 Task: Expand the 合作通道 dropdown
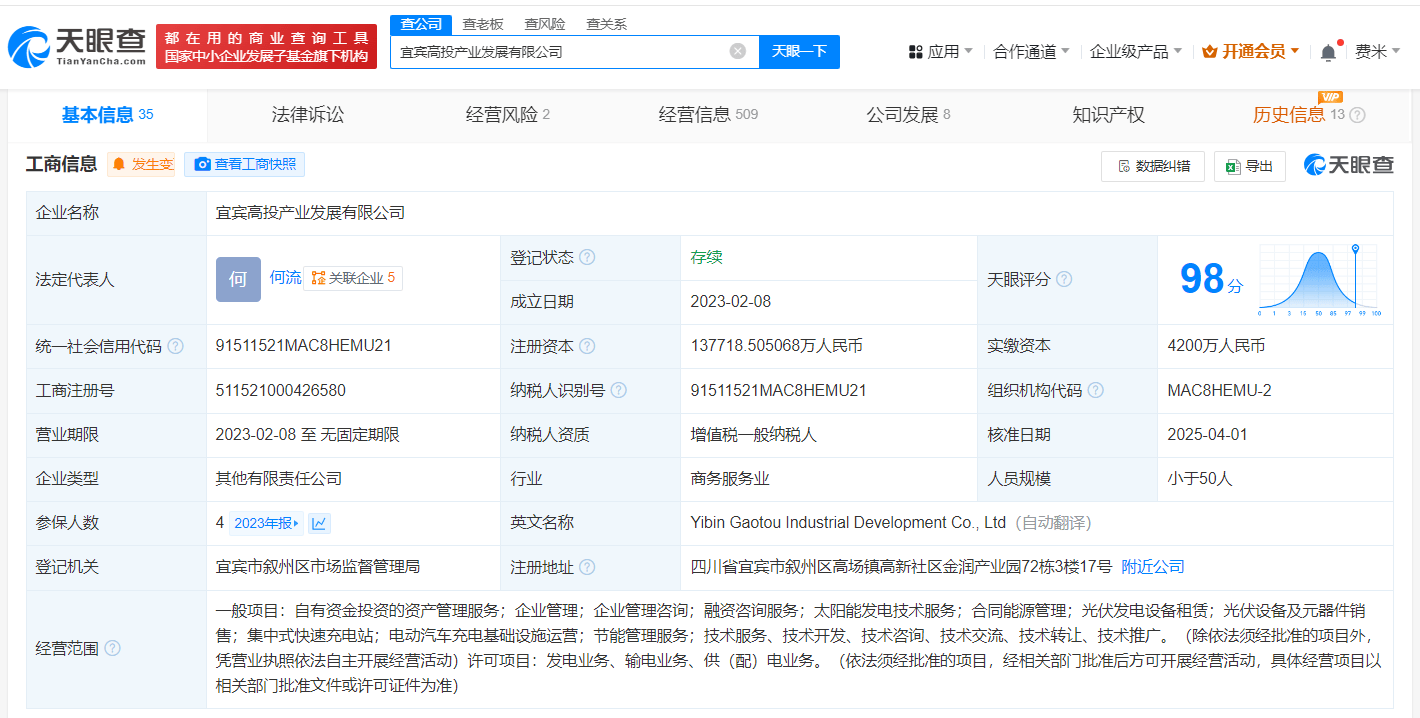[1031, 52]
